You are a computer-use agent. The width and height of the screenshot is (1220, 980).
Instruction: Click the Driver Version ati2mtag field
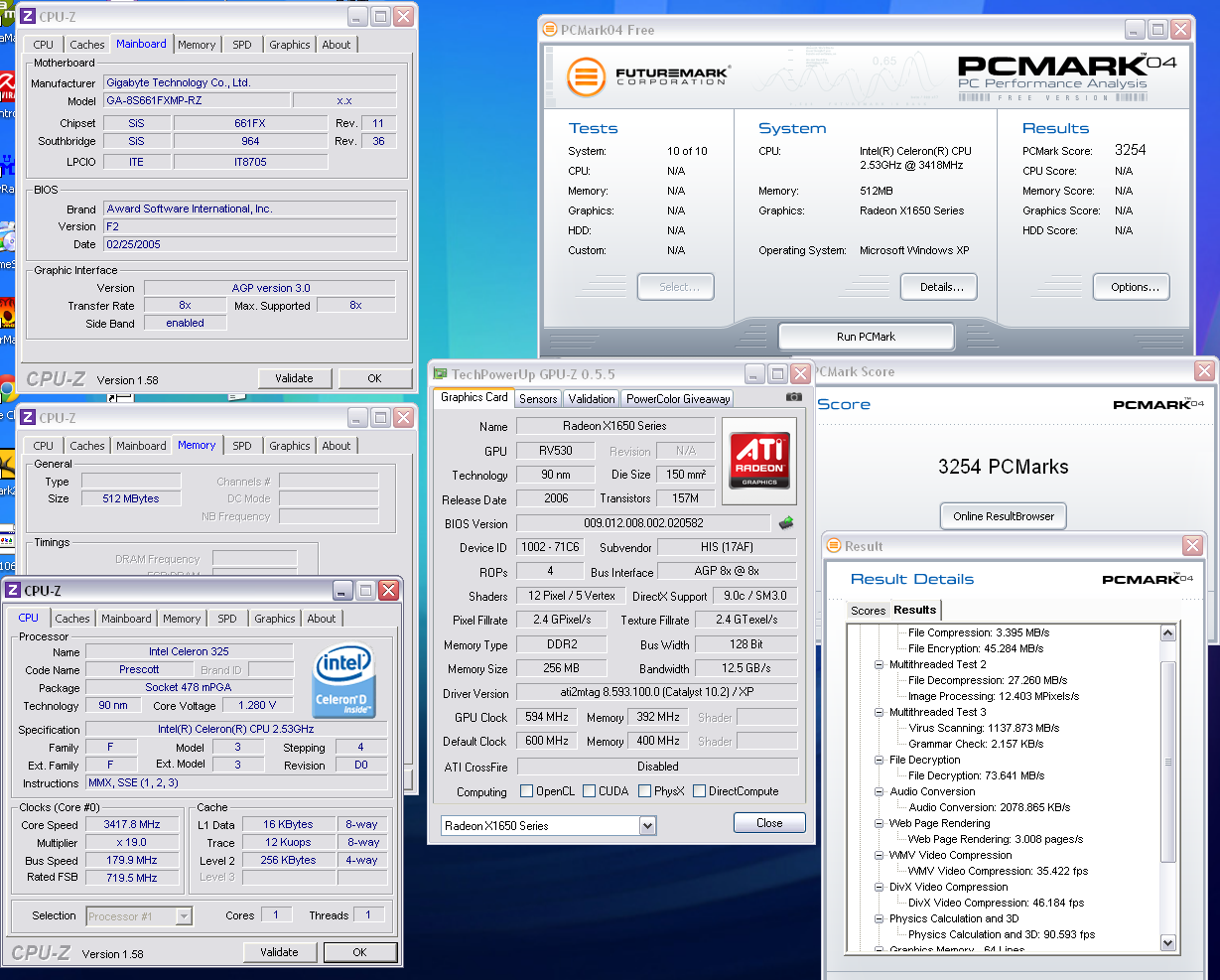(657, 693)
